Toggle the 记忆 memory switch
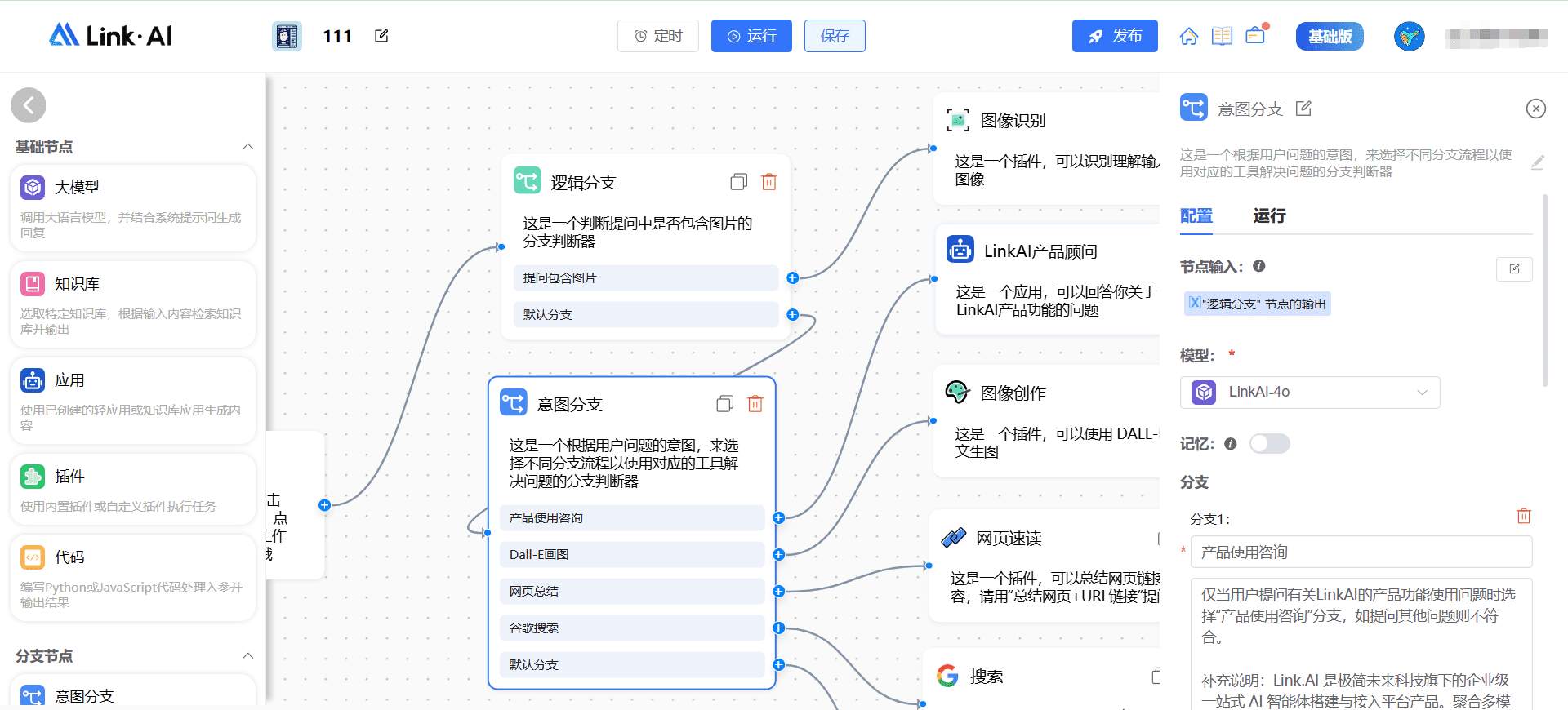The width and height of the screenshot is (1568, 710). [1269, 443]
